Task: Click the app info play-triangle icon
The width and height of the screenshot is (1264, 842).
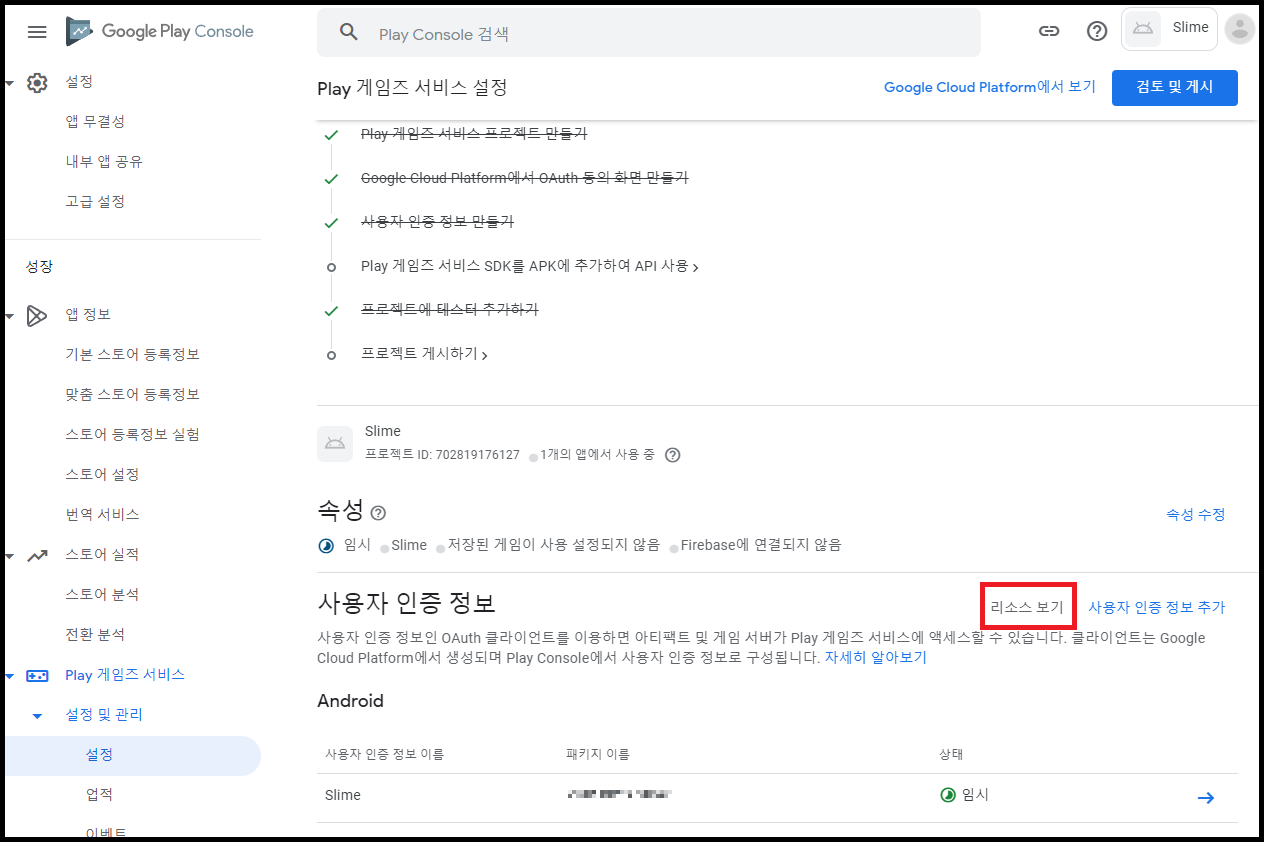Action: pyautogui.click(x=37, y=315)
